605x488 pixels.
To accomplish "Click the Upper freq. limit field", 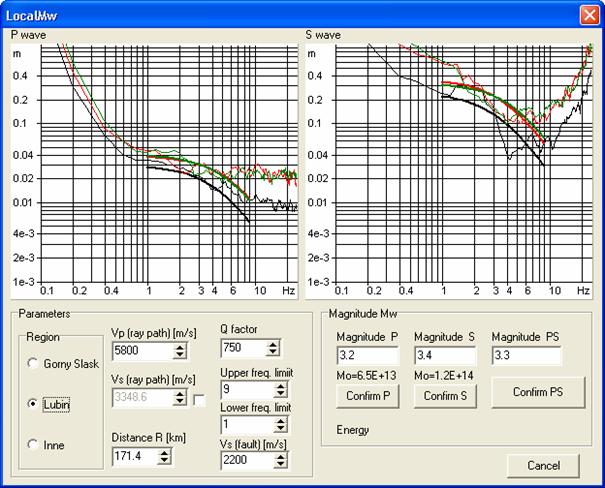I will tap(247, 390).
